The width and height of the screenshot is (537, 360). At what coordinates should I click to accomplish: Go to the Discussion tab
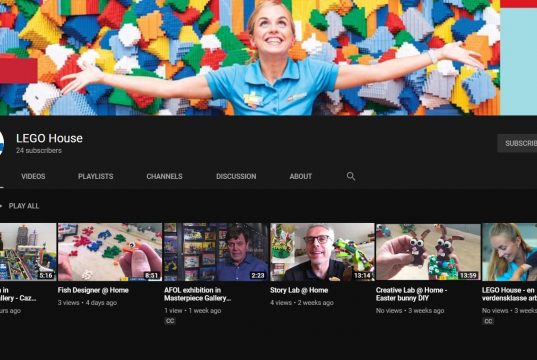pos(236,176)
